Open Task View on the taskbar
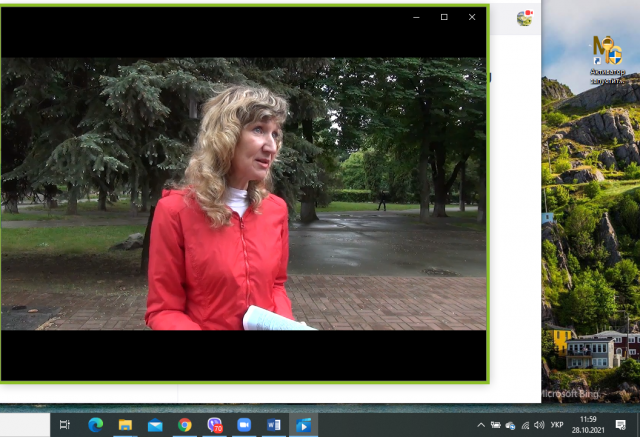640x437 pixels. coord(65,425)
